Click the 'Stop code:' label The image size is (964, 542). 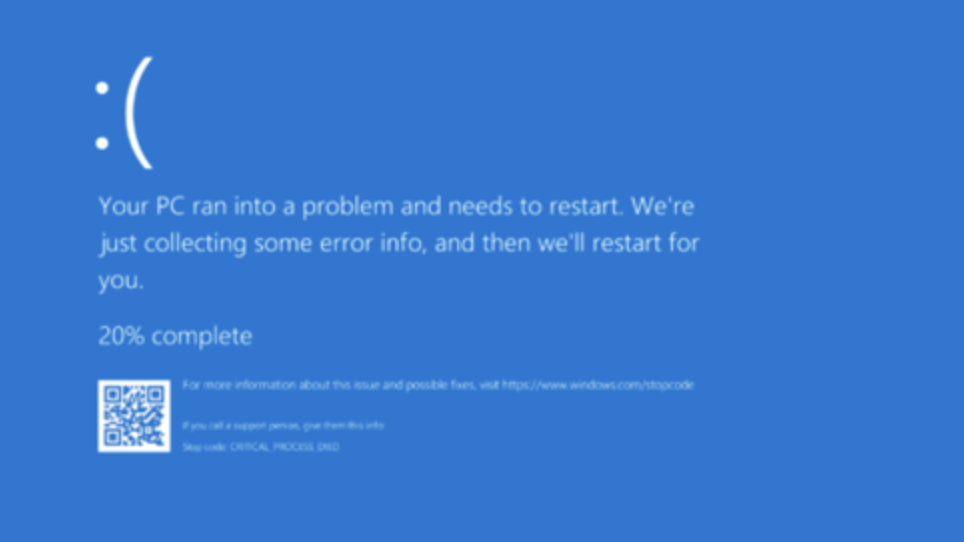point(205,447)
